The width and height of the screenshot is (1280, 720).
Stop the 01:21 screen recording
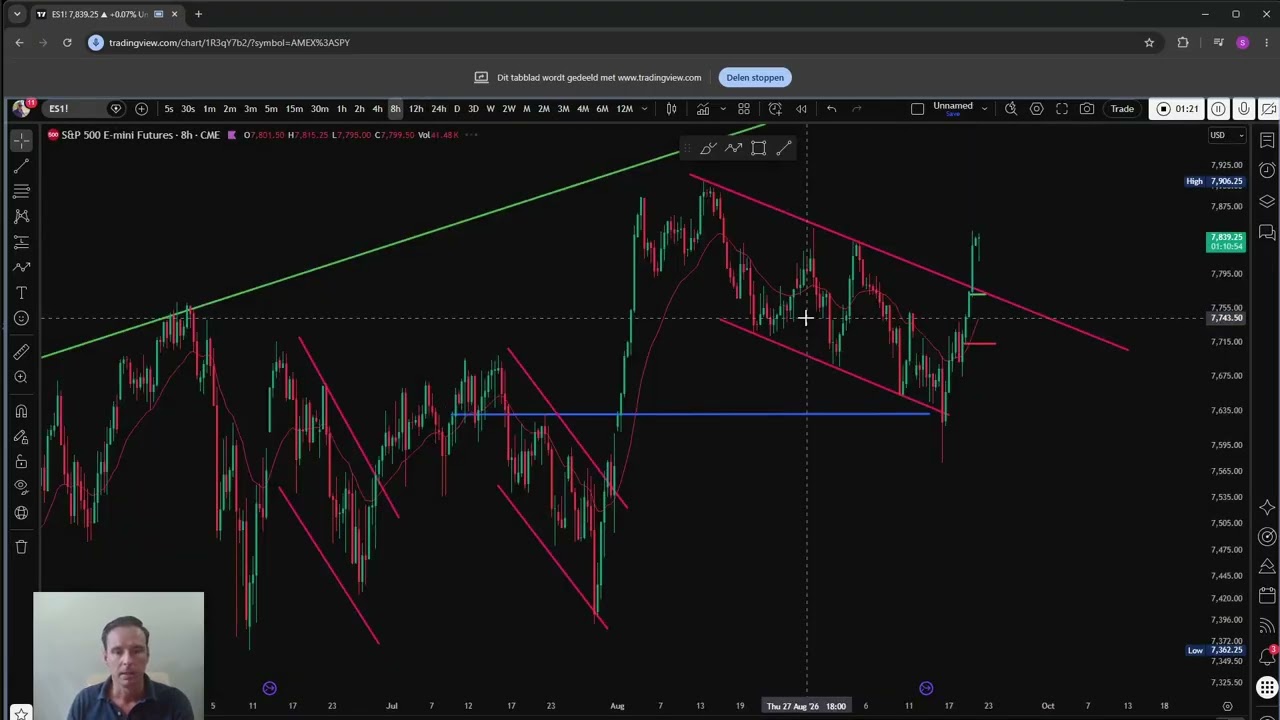pyautogui.click(x=1177, y=108)
